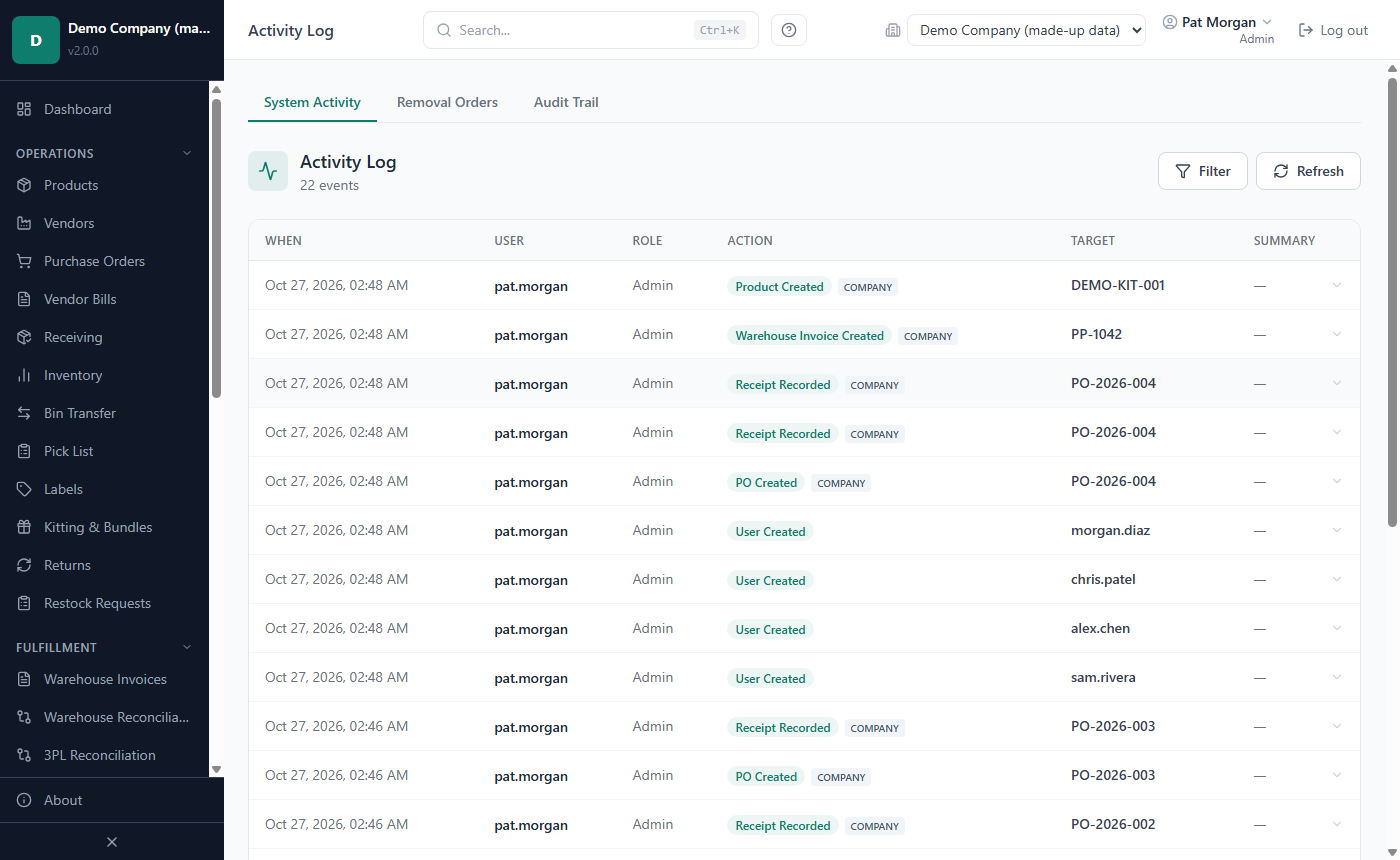Image resolution: width=1400 pixels, height=860 pixels.
Task: Click the green D company logo
Action: pos(36,40)
